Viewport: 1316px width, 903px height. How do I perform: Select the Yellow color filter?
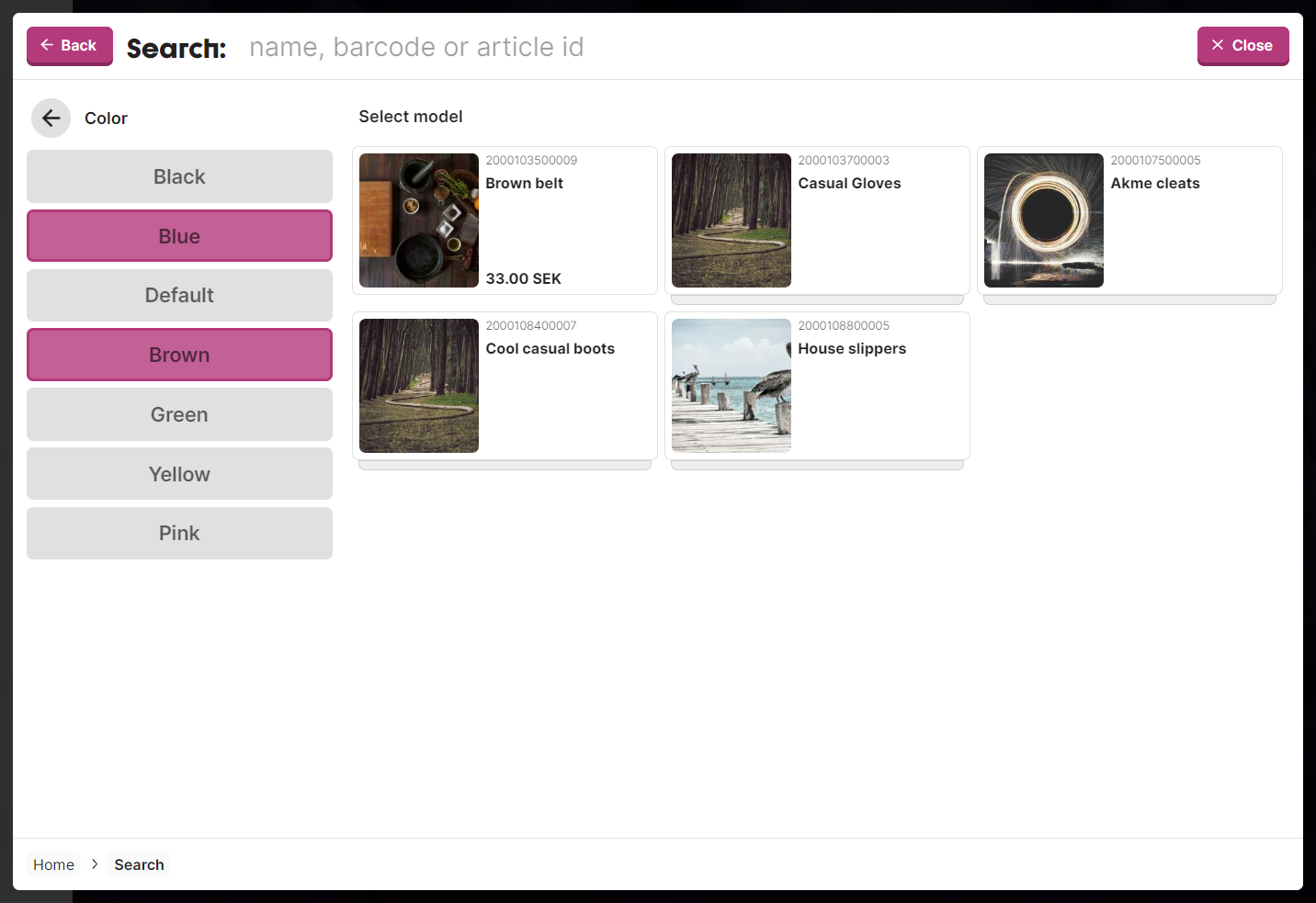click(179, 473)
